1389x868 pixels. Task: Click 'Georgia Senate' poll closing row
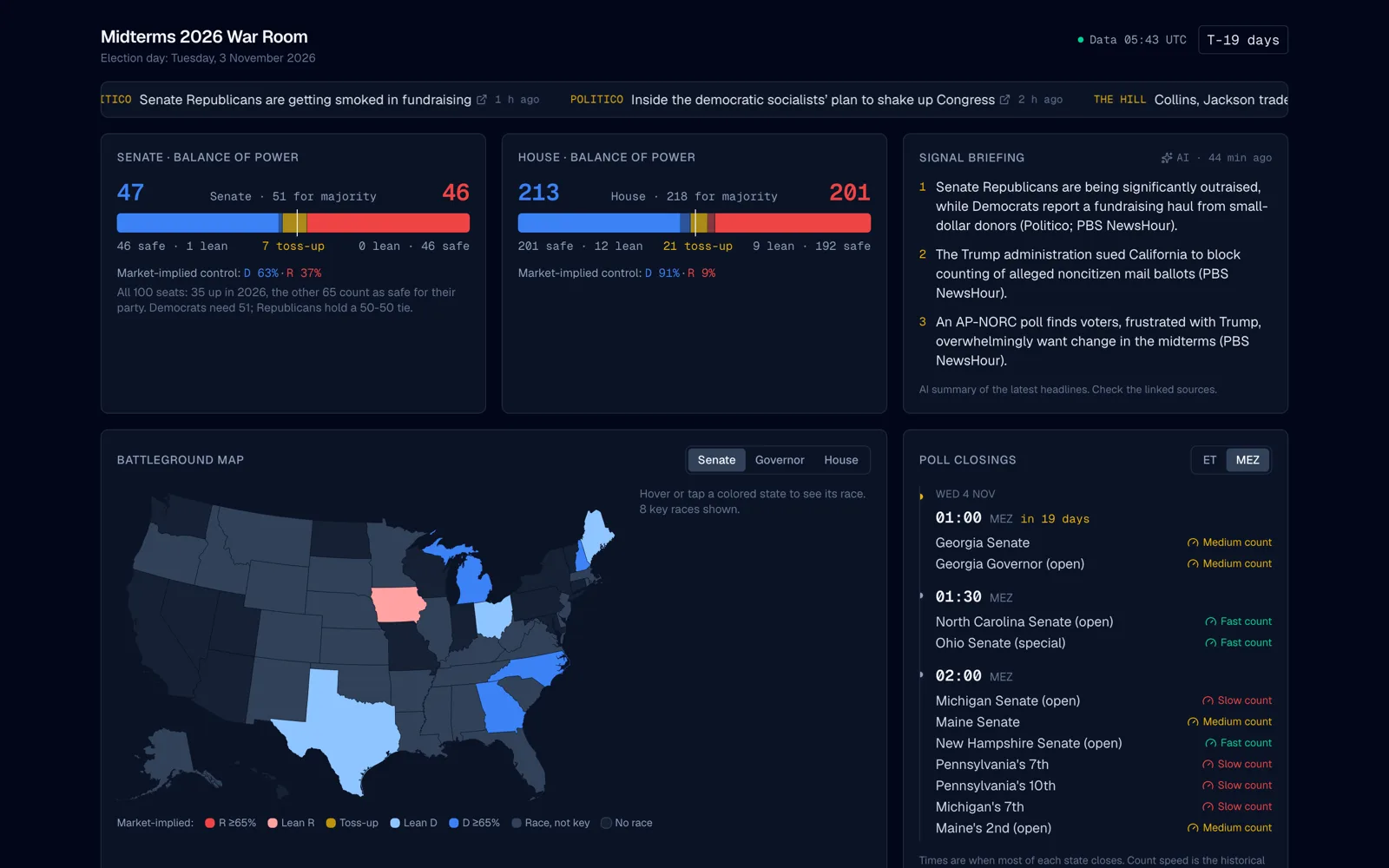click(1103, 542)
